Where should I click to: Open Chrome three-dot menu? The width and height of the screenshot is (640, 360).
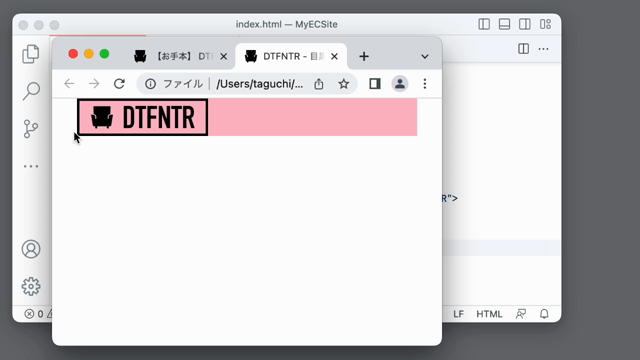point(425,84)
